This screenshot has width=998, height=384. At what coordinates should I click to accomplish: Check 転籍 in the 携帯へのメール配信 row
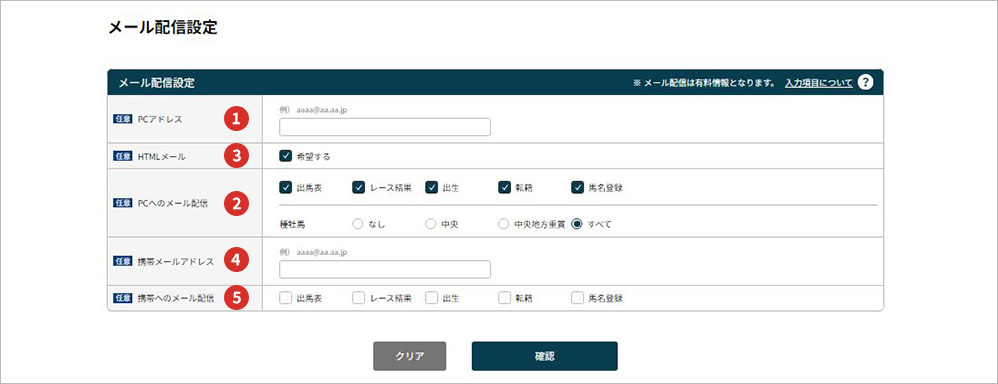505,297
